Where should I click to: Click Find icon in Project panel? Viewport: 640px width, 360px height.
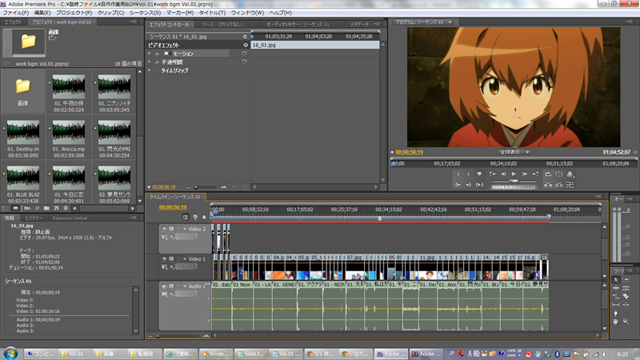(x=37, y=208)
